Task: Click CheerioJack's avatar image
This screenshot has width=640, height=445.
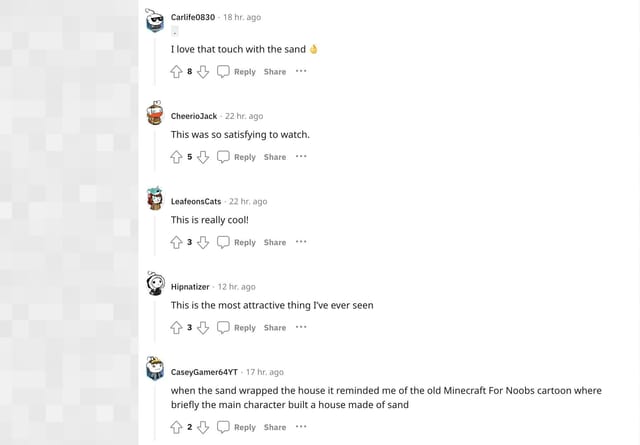Action: pyautogui.click(x=155, y=114)
